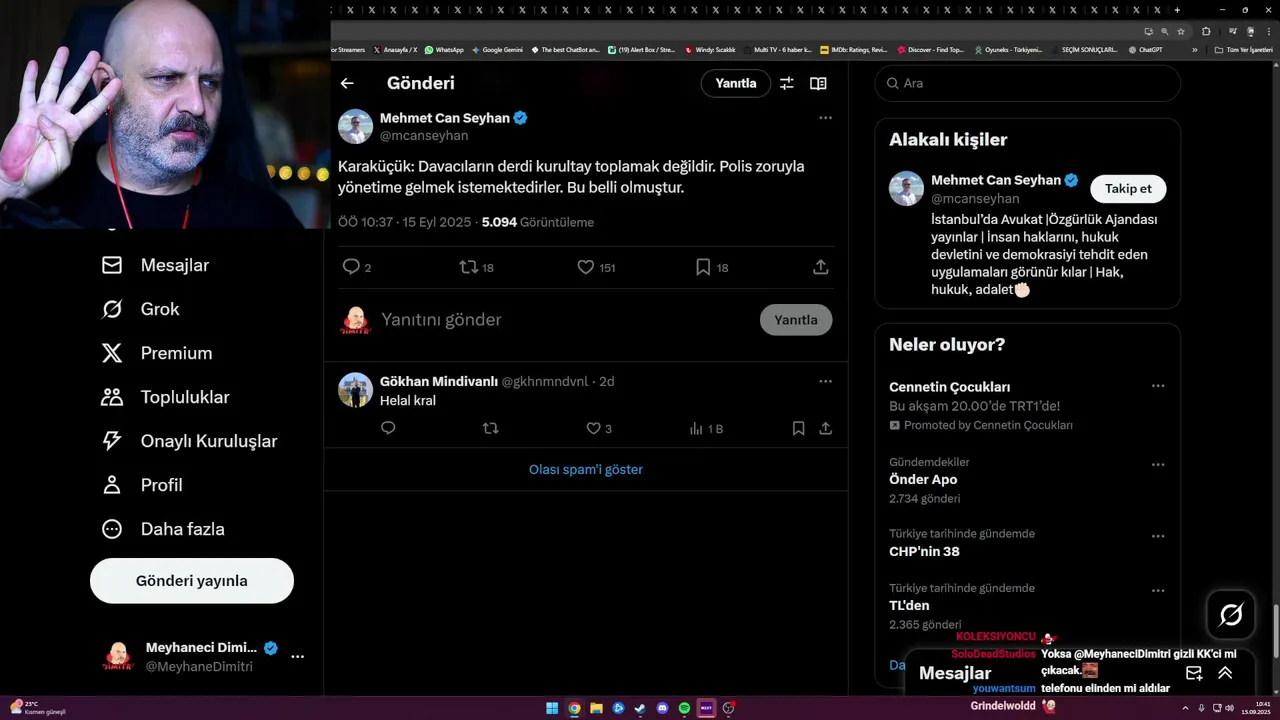Follow Mehmet Can Seyhan with Takip et
Screen dimensions: 1280x720
coord(1128,188)
